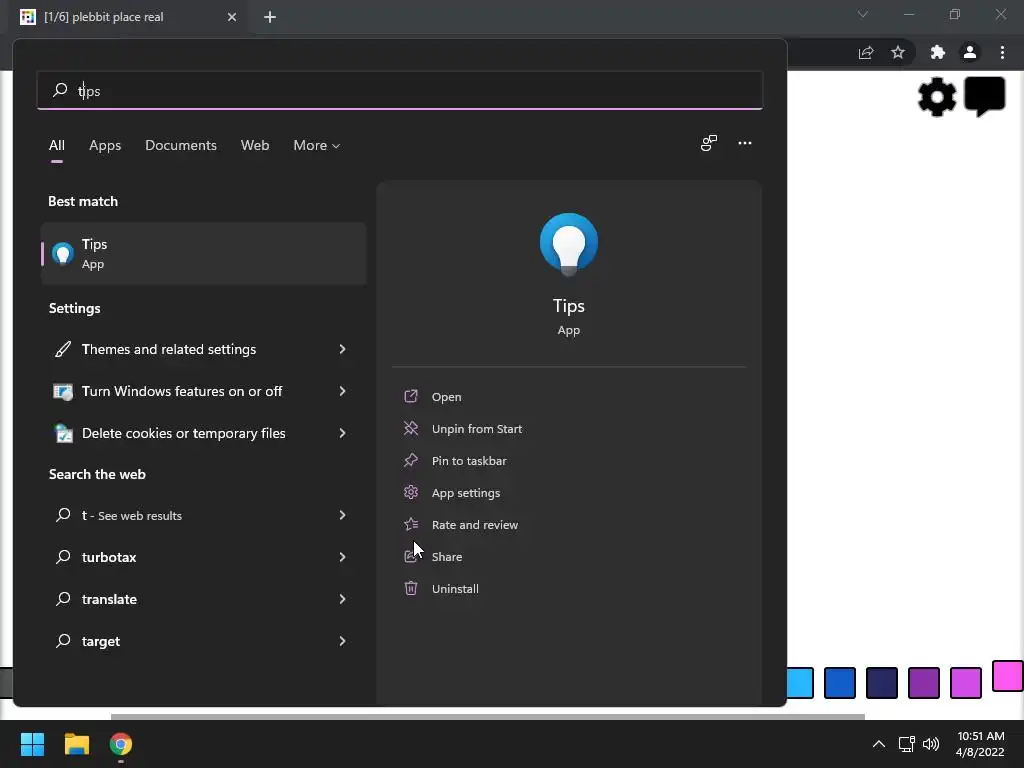Open the More filter dropdown
The image size is (1024, 768).
click(317, 145)
